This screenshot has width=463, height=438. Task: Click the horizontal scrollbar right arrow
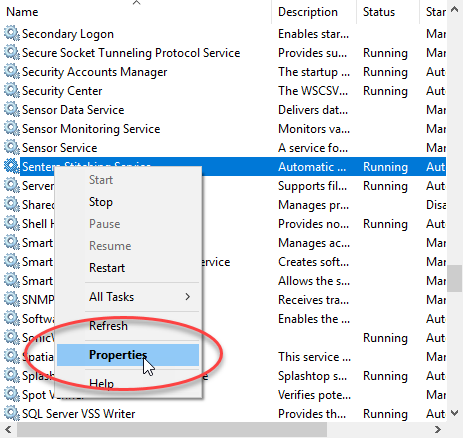pos(438,430)
